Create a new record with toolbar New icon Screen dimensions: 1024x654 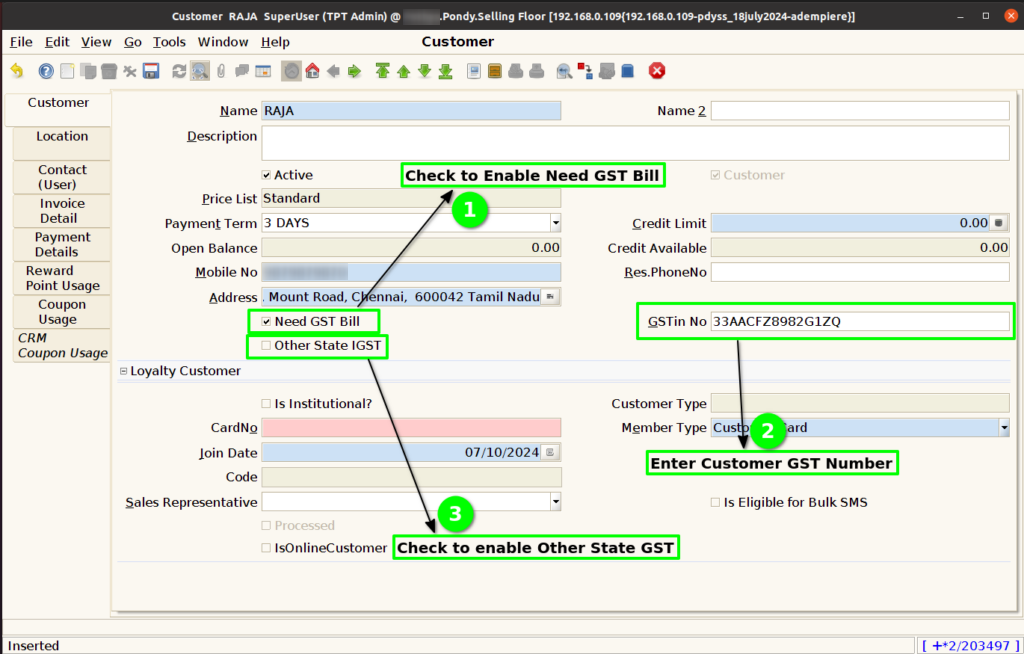coord(67,71)
